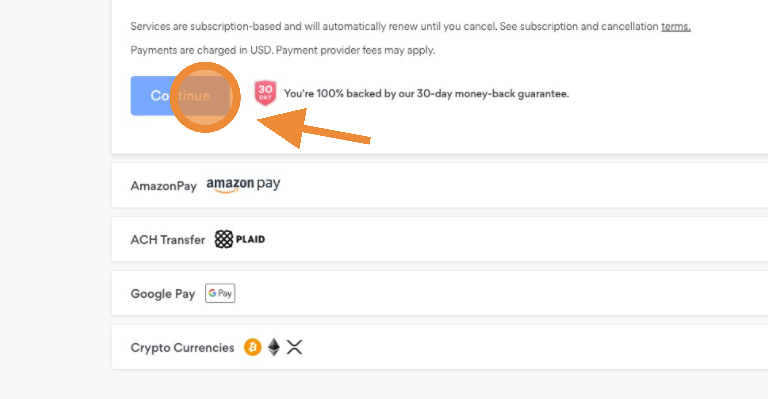Click the orange Bitcoin coin icon
The image size is (768, 399).
pos(253,347)
